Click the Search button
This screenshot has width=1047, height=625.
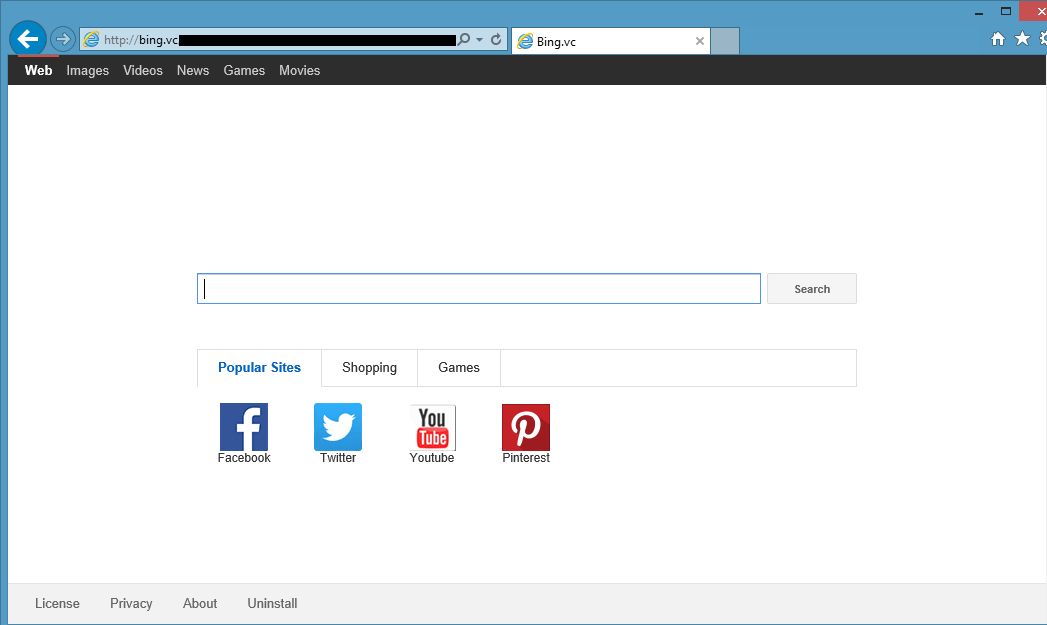point(812,288)
